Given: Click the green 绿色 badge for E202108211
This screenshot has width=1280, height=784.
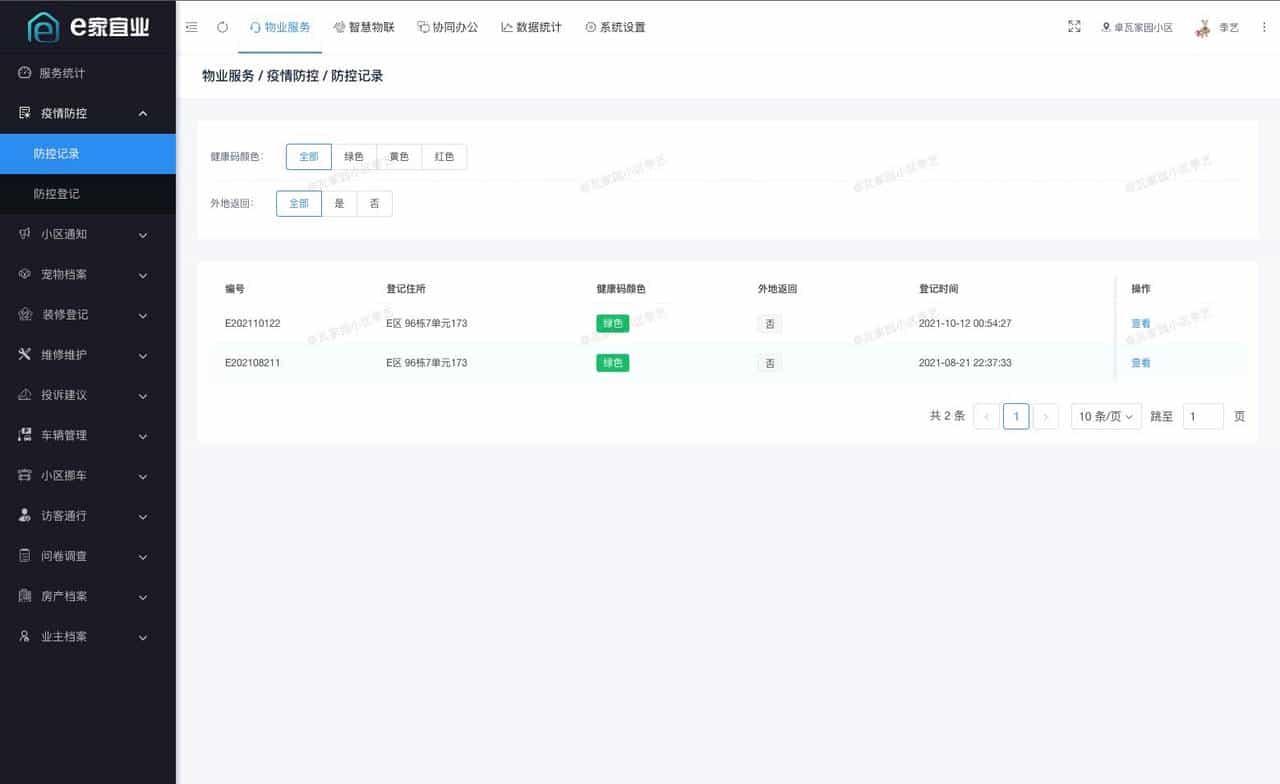Looking at the screenshot, I should click(612, 363).
